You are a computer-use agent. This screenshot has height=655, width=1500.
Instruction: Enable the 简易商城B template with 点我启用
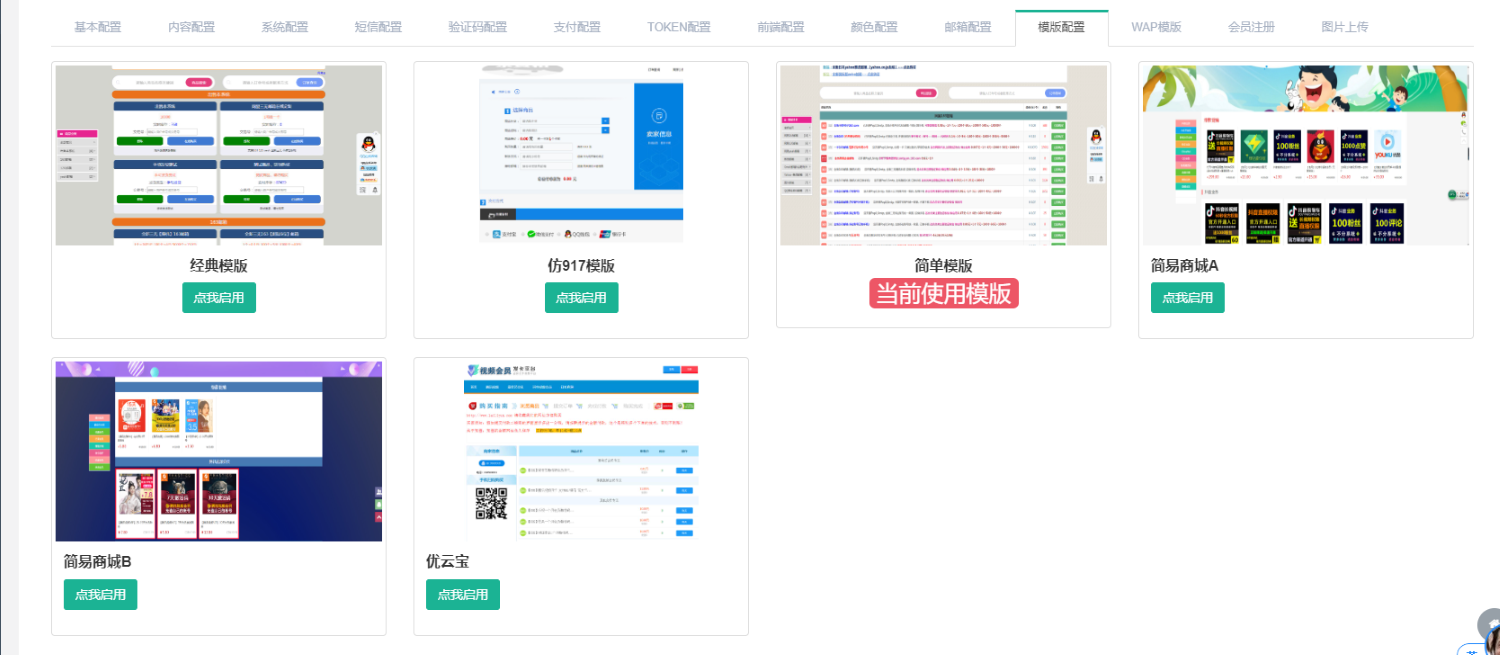coord(101,594)
